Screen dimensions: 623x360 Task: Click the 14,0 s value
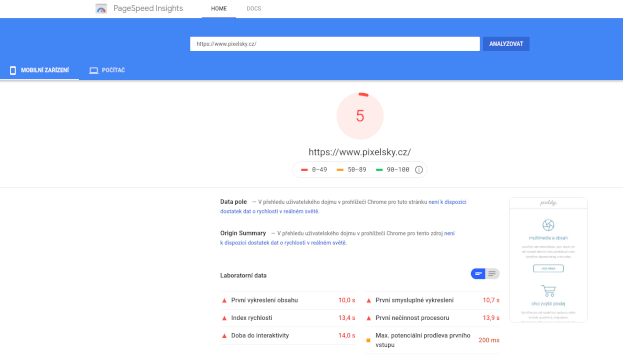(346, 336)
